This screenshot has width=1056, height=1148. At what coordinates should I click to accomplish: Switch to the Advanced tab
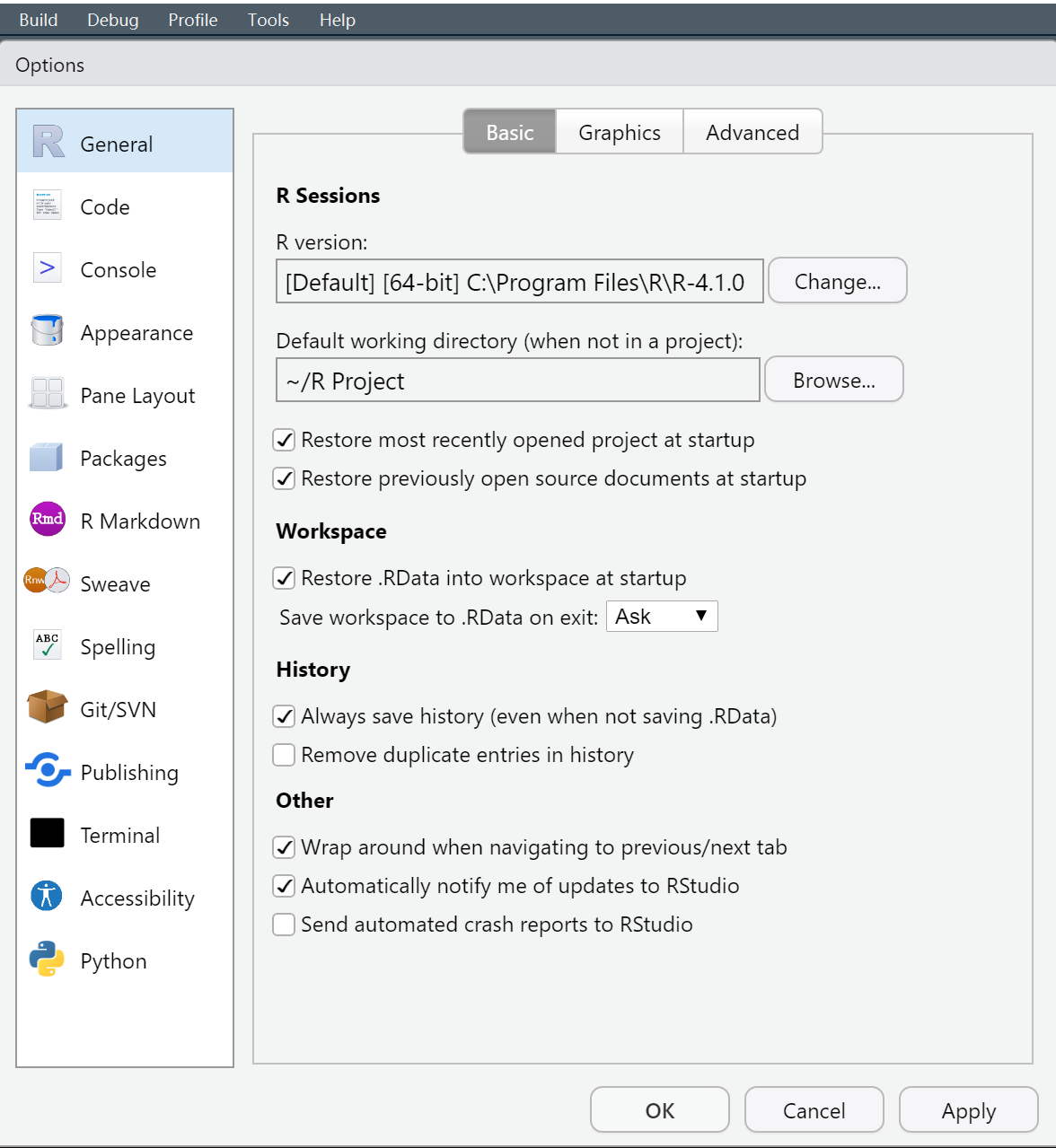[752, 133]
